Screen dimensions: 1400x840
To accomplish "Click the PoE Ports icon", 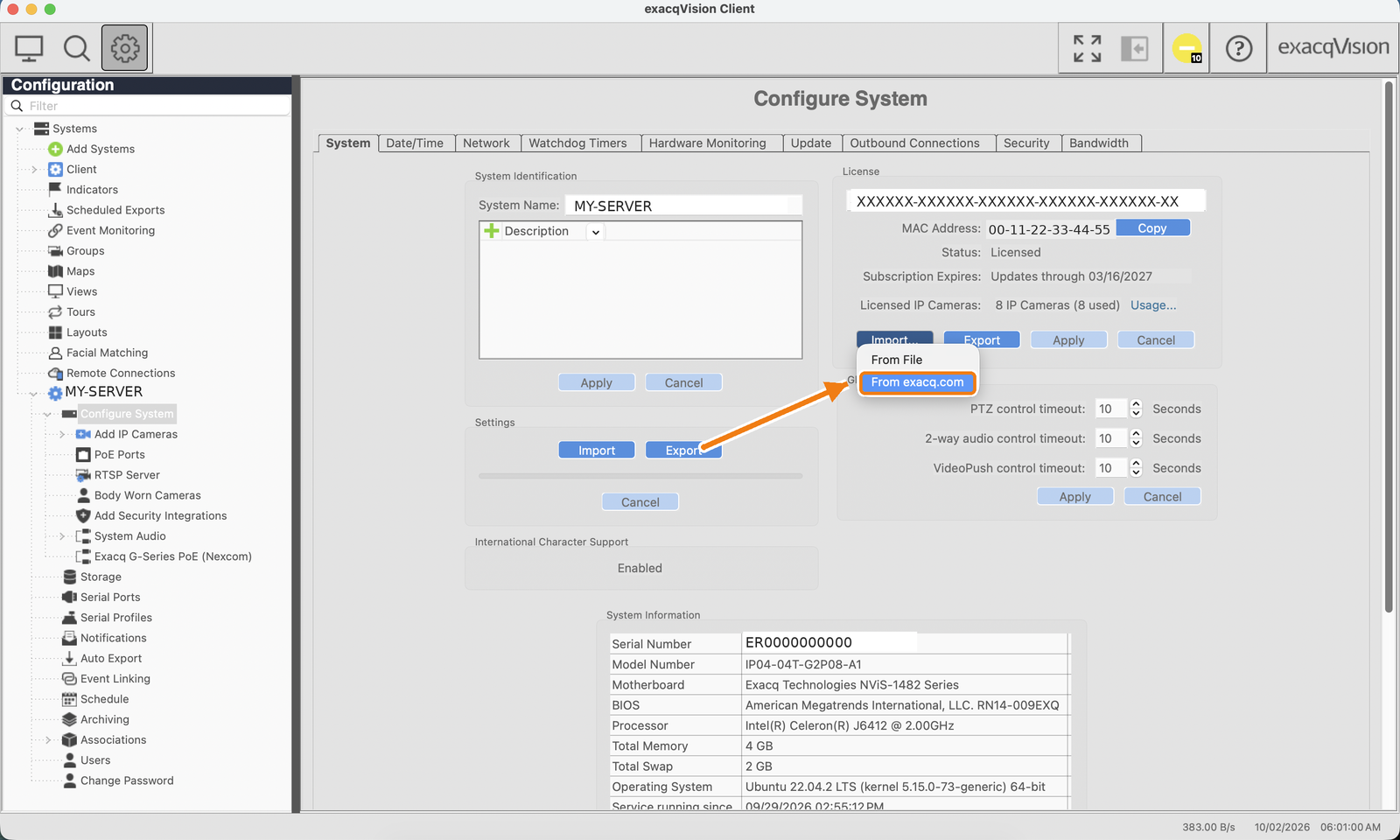I will point(83,455).
